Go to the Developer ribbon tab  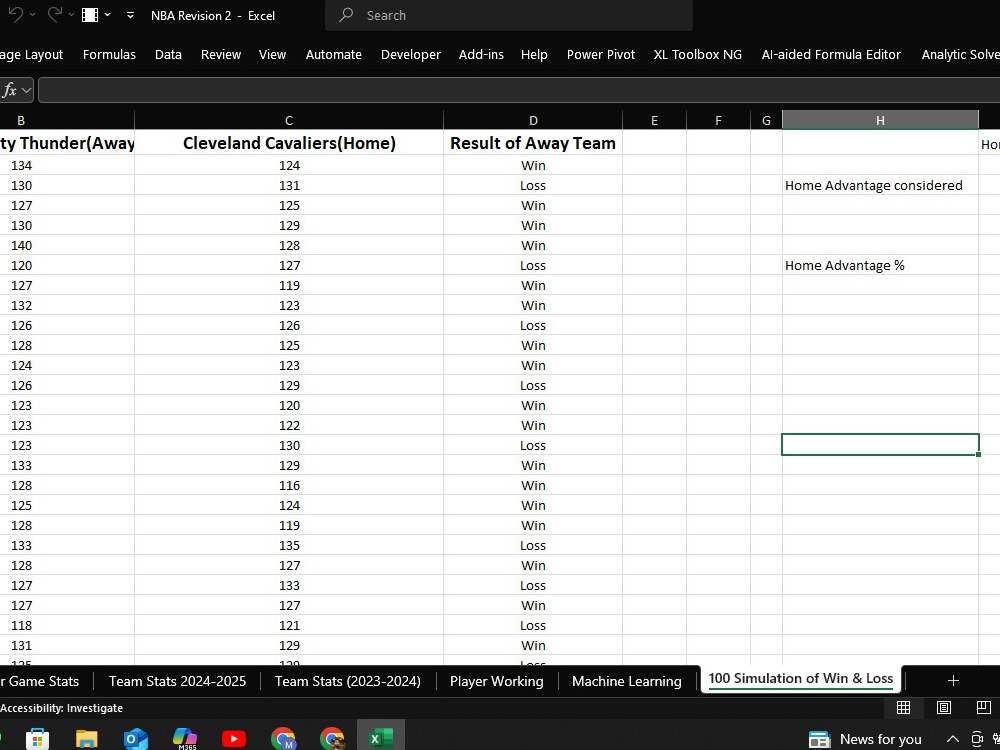[x=411, y=55]
